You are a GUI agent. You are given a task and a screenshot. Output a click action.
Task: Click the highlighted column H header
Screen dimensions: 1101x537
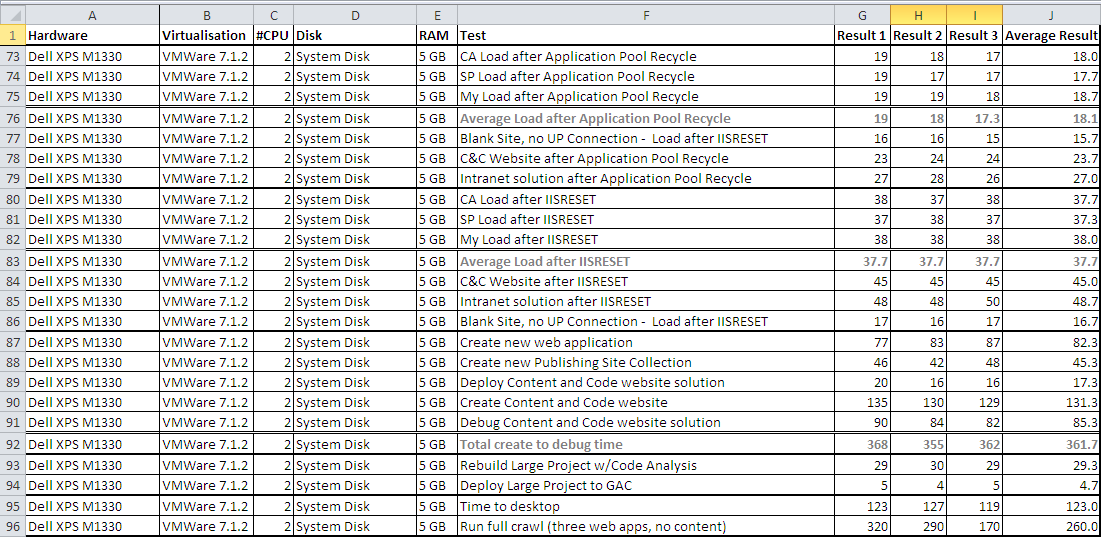point(917,14)
